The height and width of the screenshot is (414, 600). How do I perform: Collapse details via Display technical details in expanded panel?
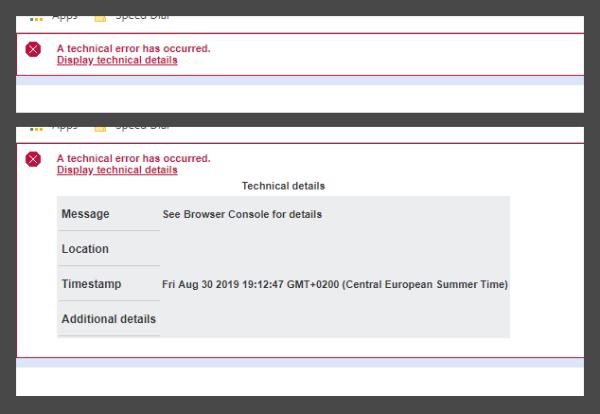tap(117, 170)
